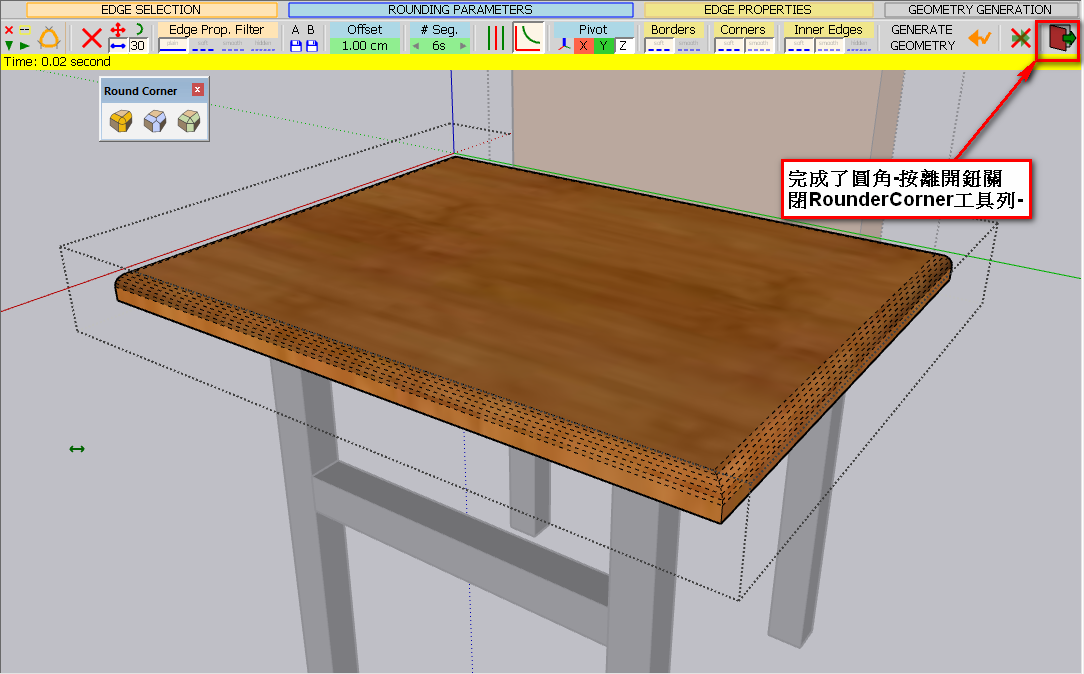This screenshot has width=1084, height=674.
Task: Click the Edge Prop. Filter label
Action: point(216,30)
